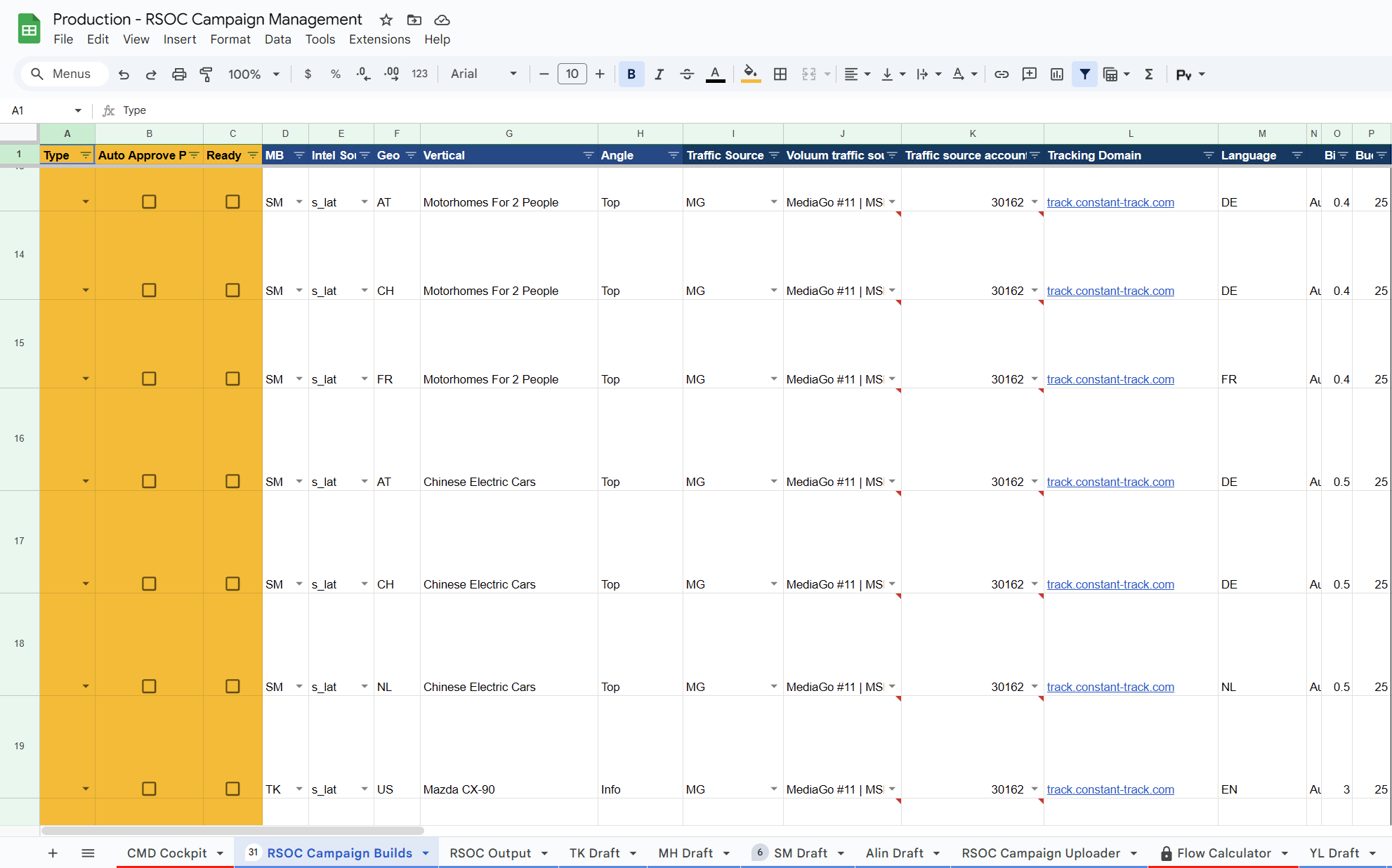This screenshot has width=1392, height=868.
Task: Insert a chart using the chart icon
Action: [x=1056, y=74]
